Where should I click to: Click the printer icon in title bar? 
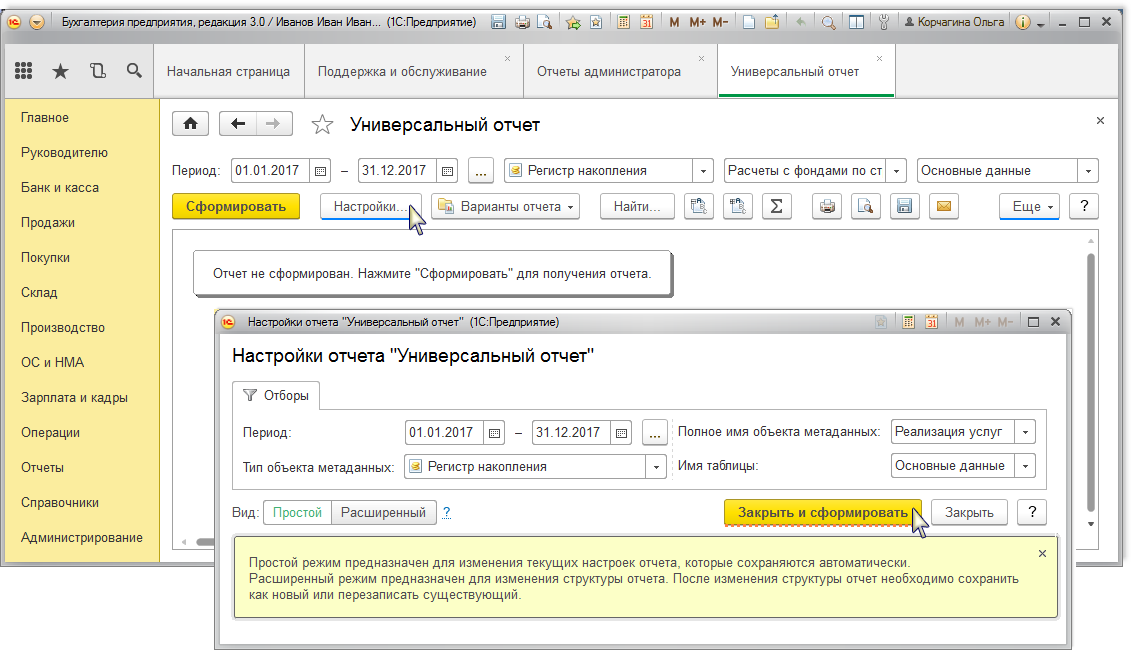522,22
